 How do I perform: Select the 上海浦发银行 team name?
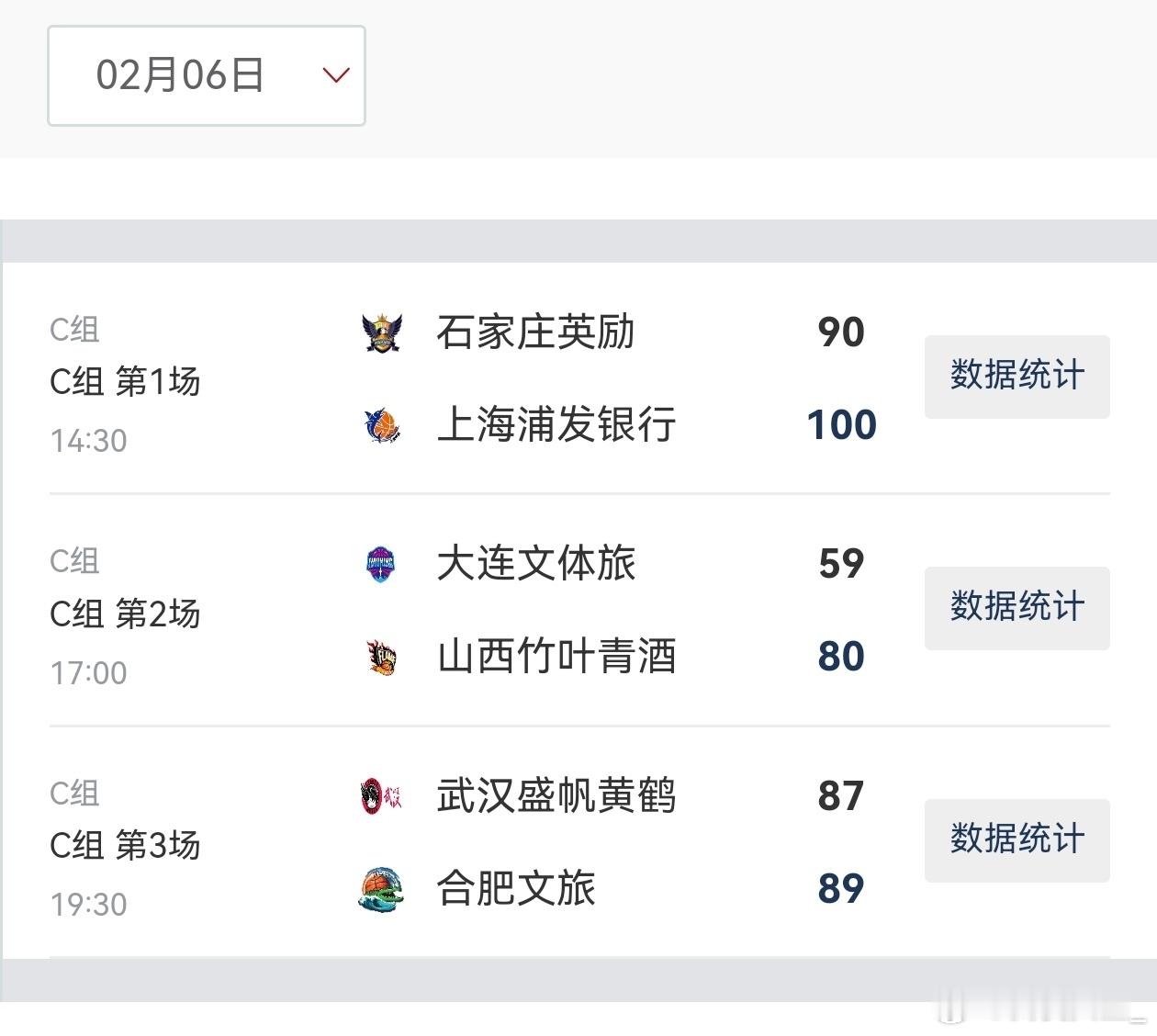(556, 425)
